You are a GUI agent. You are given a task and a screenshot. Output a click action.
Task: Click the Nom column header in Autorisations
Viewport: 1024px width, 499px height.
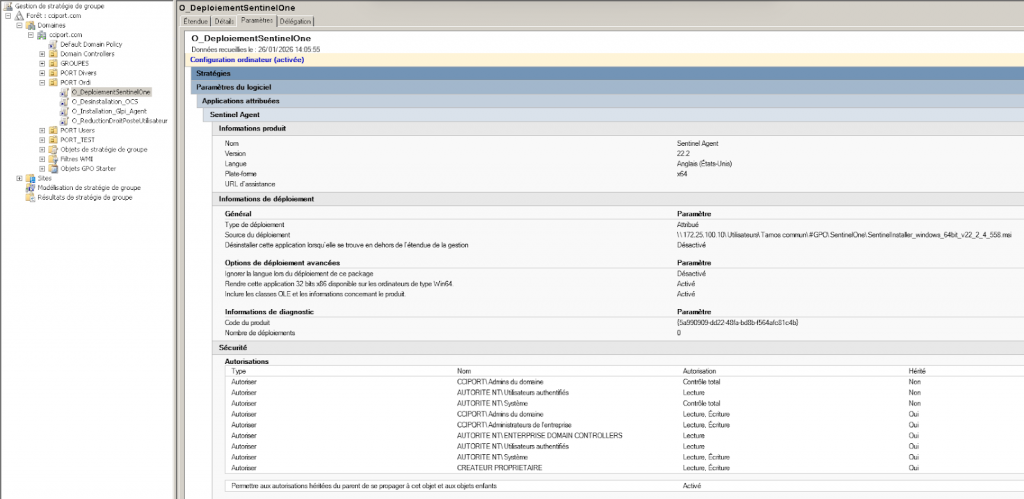pyautogui.click(x=463, y=371)
